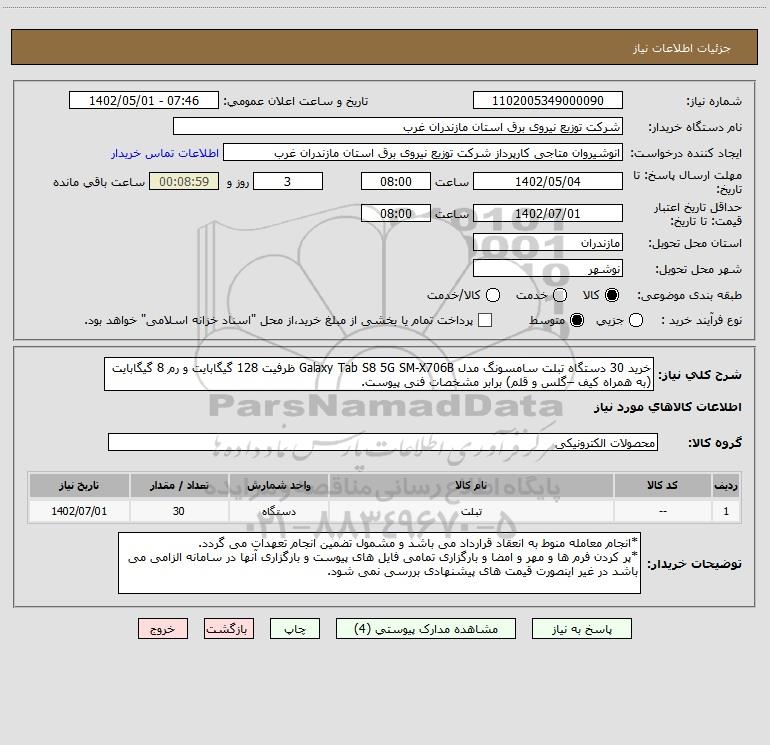This screenshot has width=770, height=745.
Task: Click the بازگشت back button
Action: click(x=229, y=629)
